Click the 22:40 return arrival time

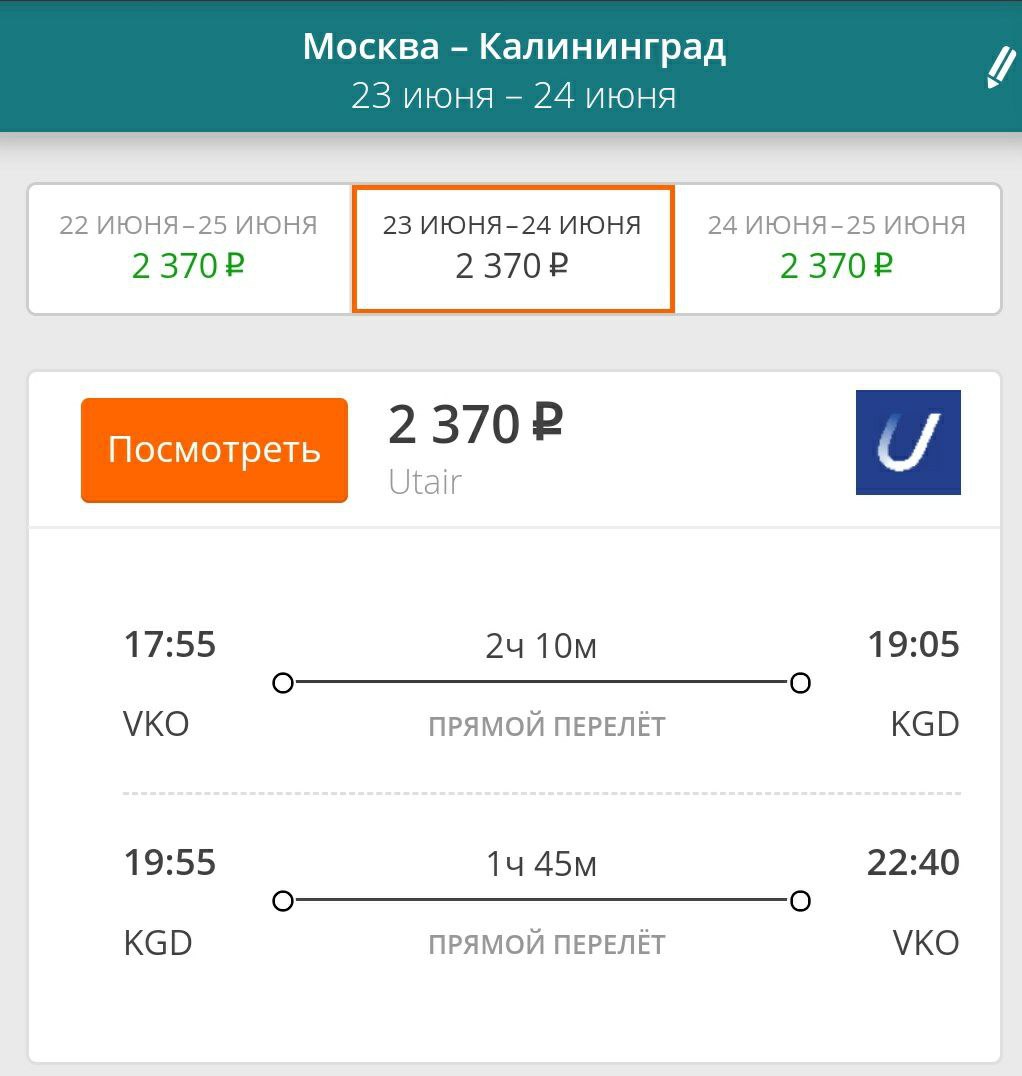(913, 862)
